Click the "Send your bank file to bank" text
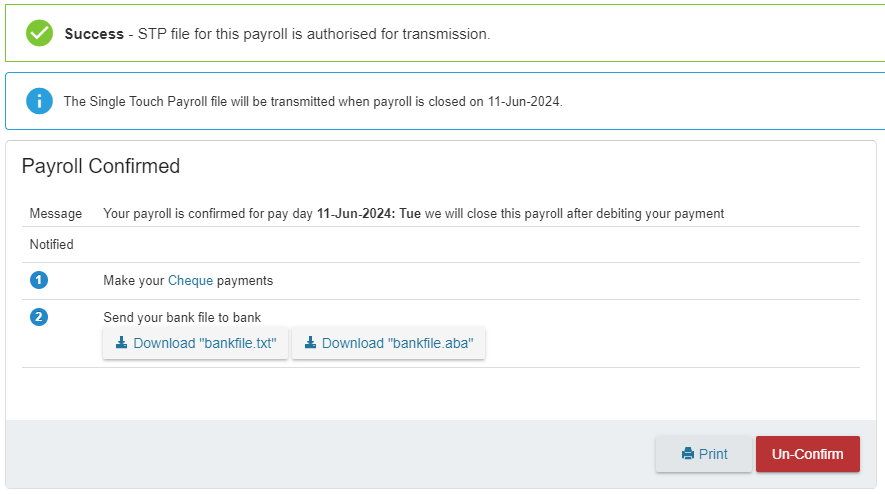 [182, 317]
